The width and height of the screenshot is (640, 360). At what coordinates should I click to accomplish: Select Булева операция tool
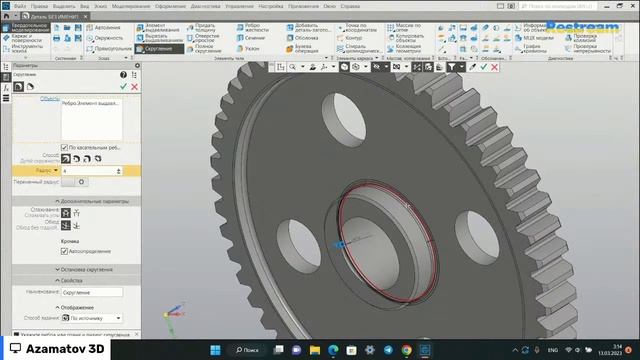(x=302, y=49)
